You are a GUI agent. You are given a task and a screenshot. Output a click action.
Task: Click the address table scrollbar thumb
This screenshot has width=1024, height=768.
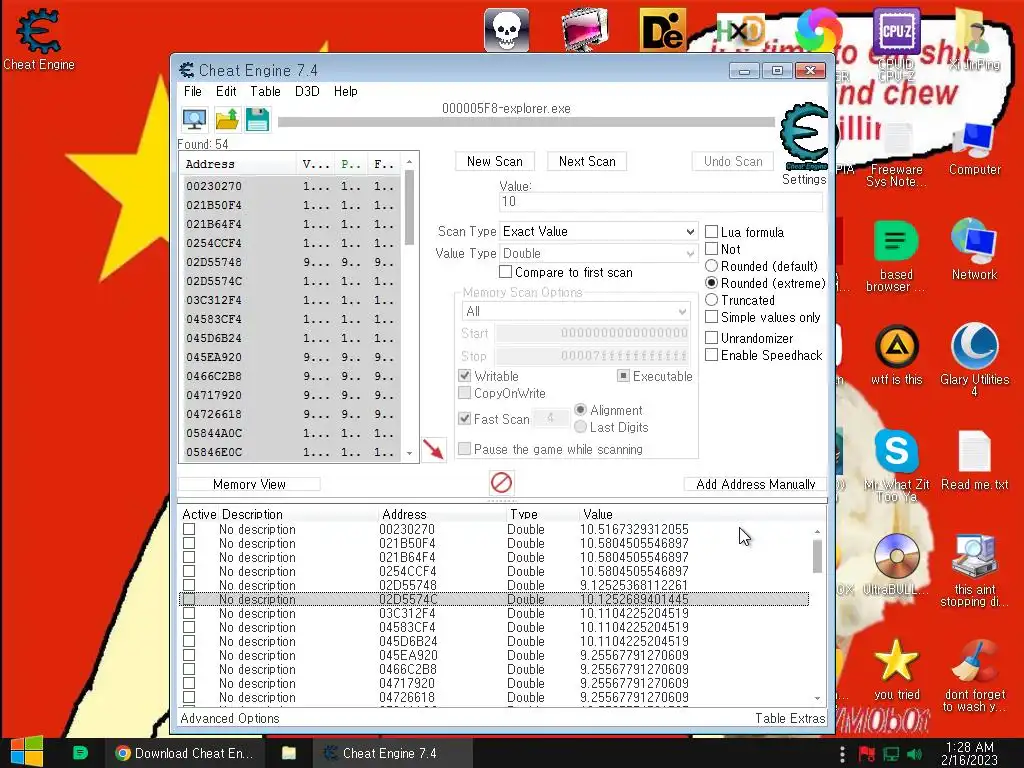pos(817,557)
